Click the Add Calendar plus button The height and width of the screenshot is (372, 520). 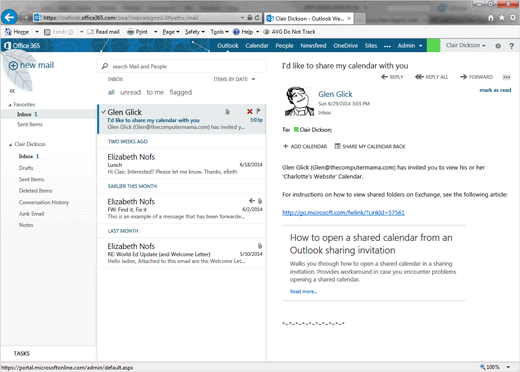coord(305,146)
